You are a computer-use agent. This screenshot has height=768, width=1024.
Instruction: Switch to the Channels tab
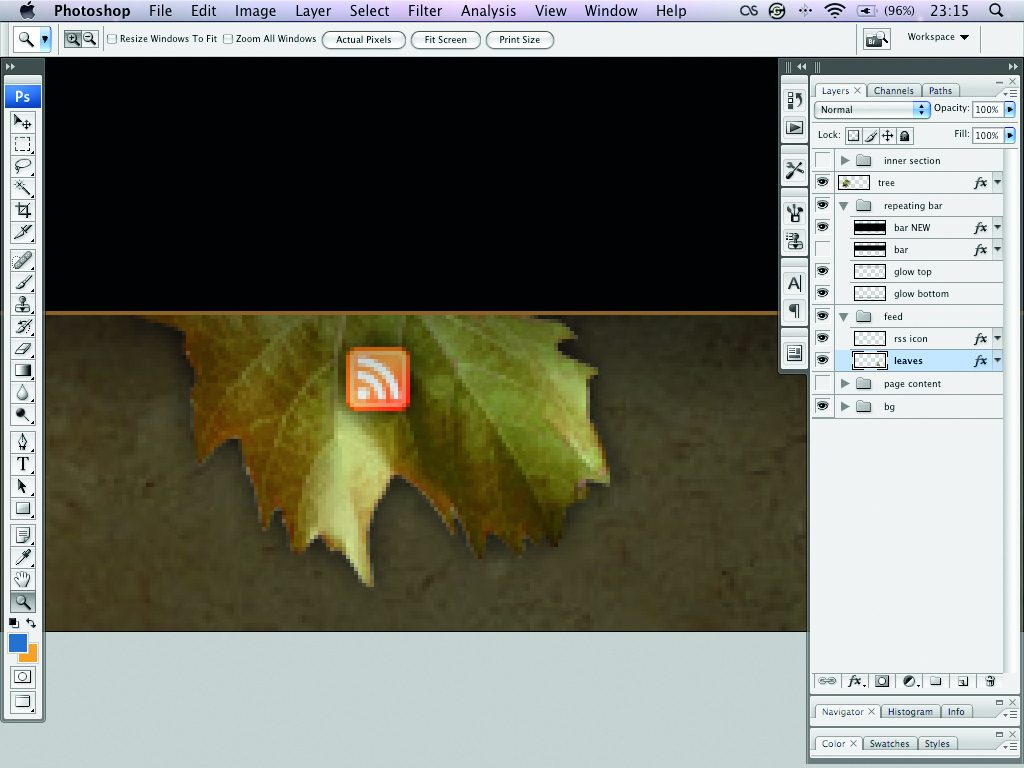[x=893, y=91]
